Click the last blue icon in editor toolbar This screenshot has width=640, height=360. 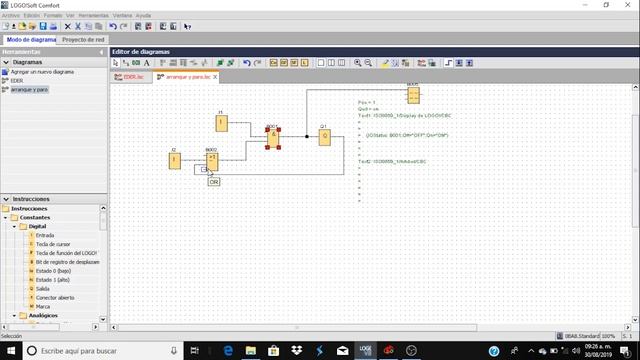469,63
